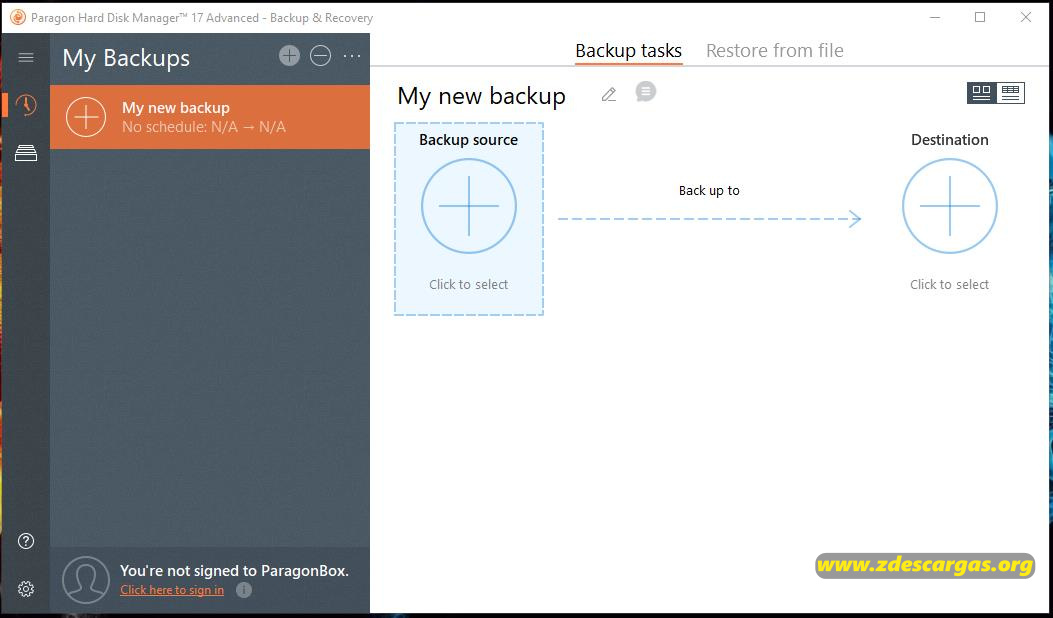Open the backup comment bubble icon

point(645,91)
